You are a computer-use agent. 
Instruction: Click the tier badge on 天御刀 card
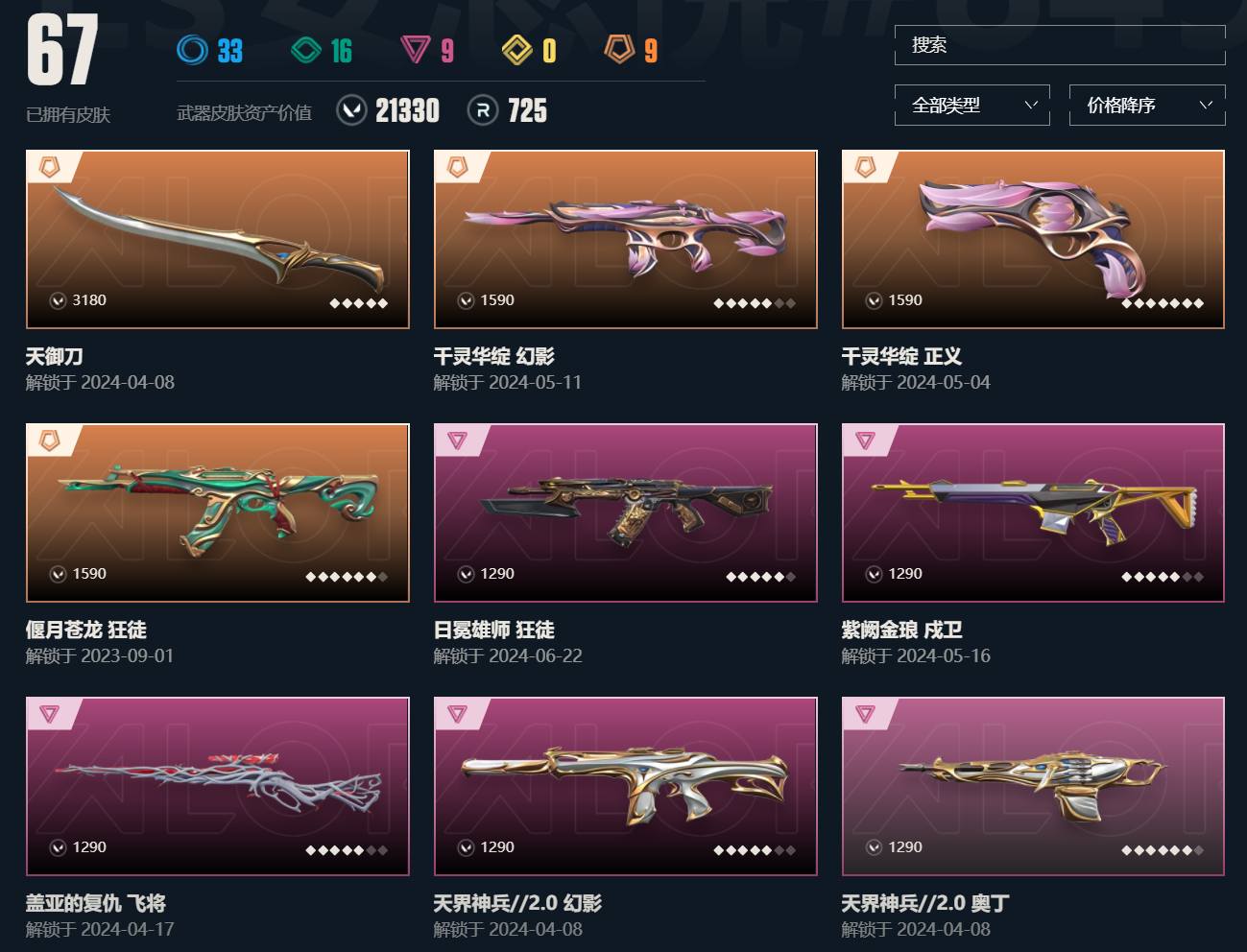coord(49,167)
